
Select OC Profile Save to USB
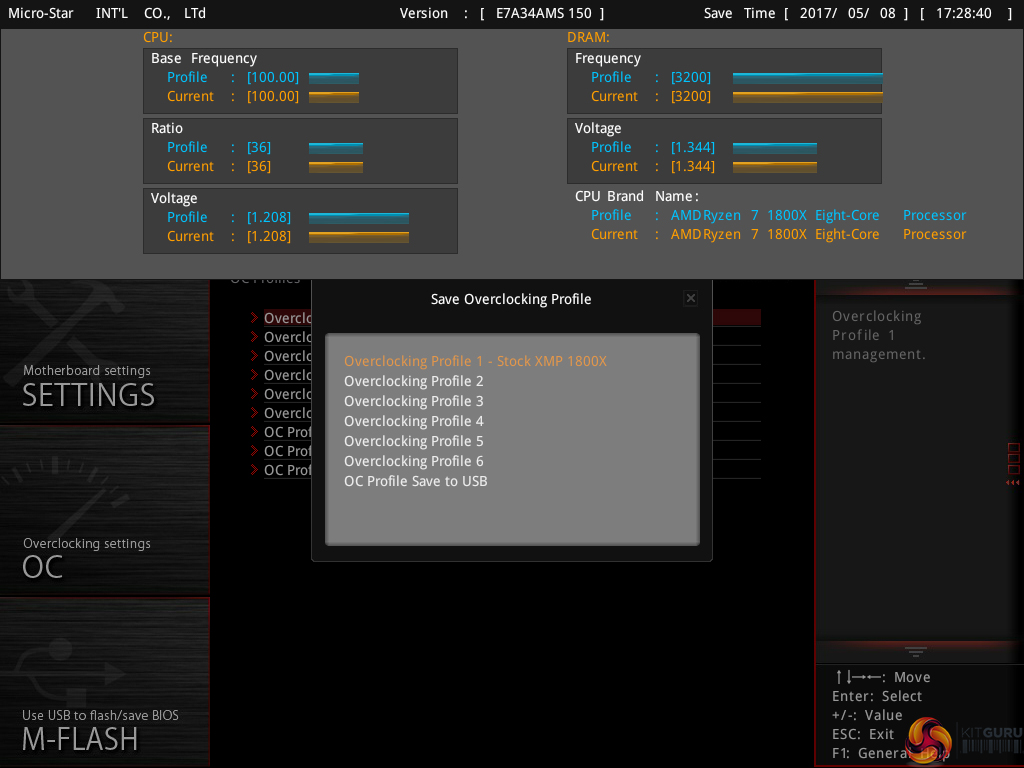tap(415, 481)
